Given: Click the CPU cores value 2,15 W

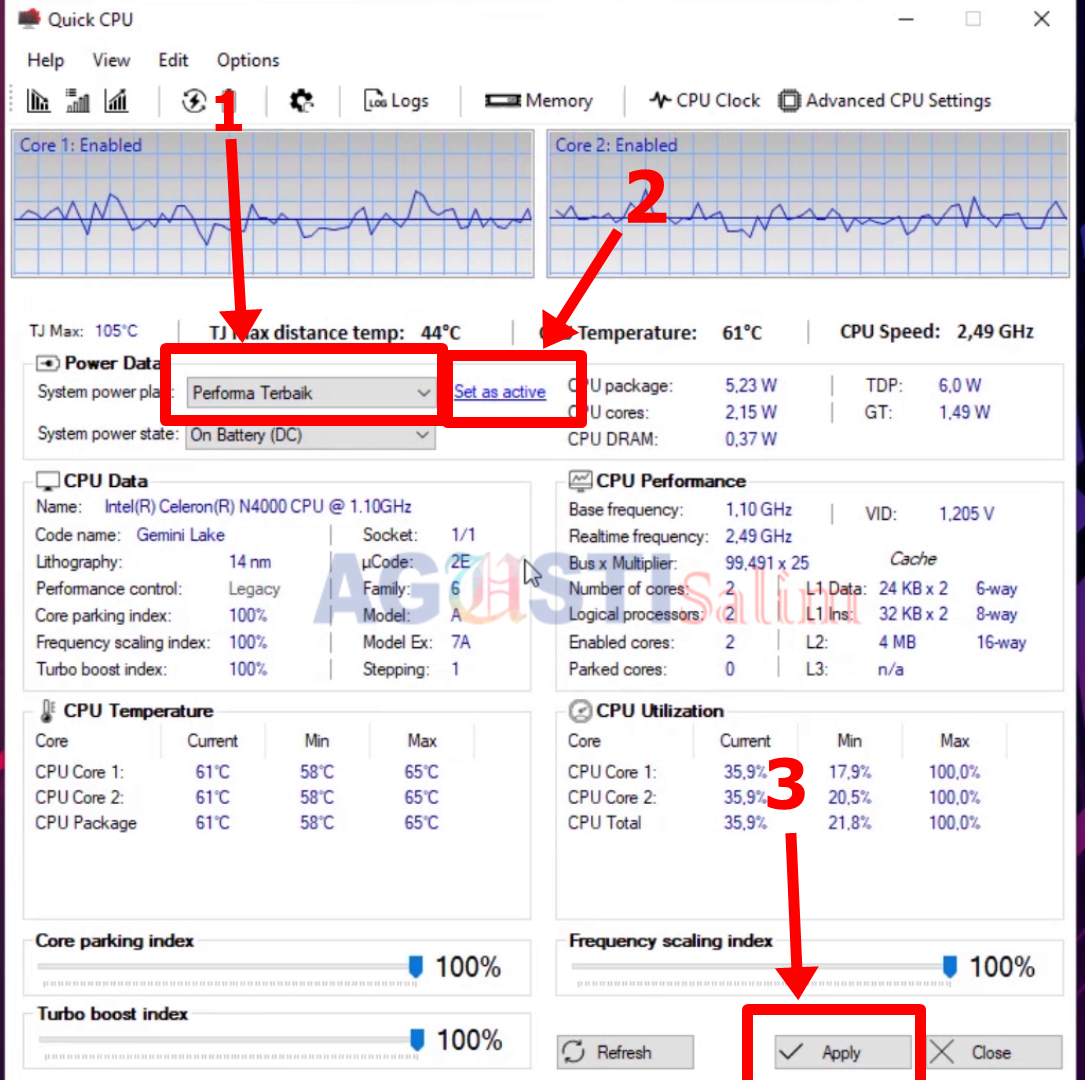Looking at the screenshot, I should (751, 412).
